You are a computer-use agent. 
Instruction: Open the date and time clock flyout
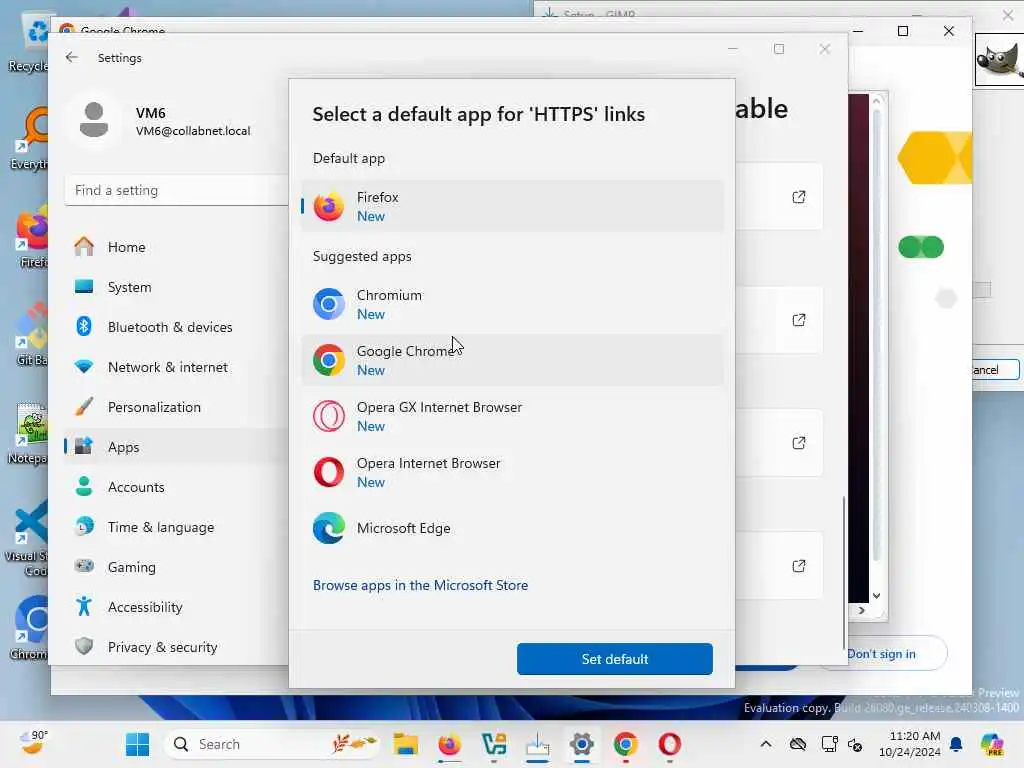pyautogui.click(x=910, y=744)
